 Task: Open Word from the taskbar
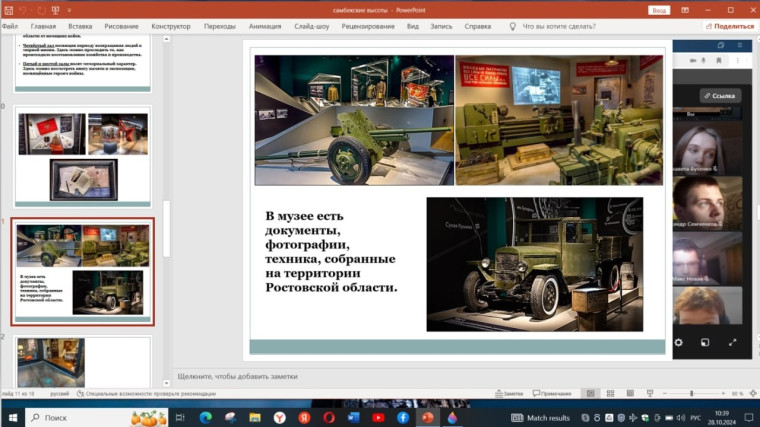354,417
